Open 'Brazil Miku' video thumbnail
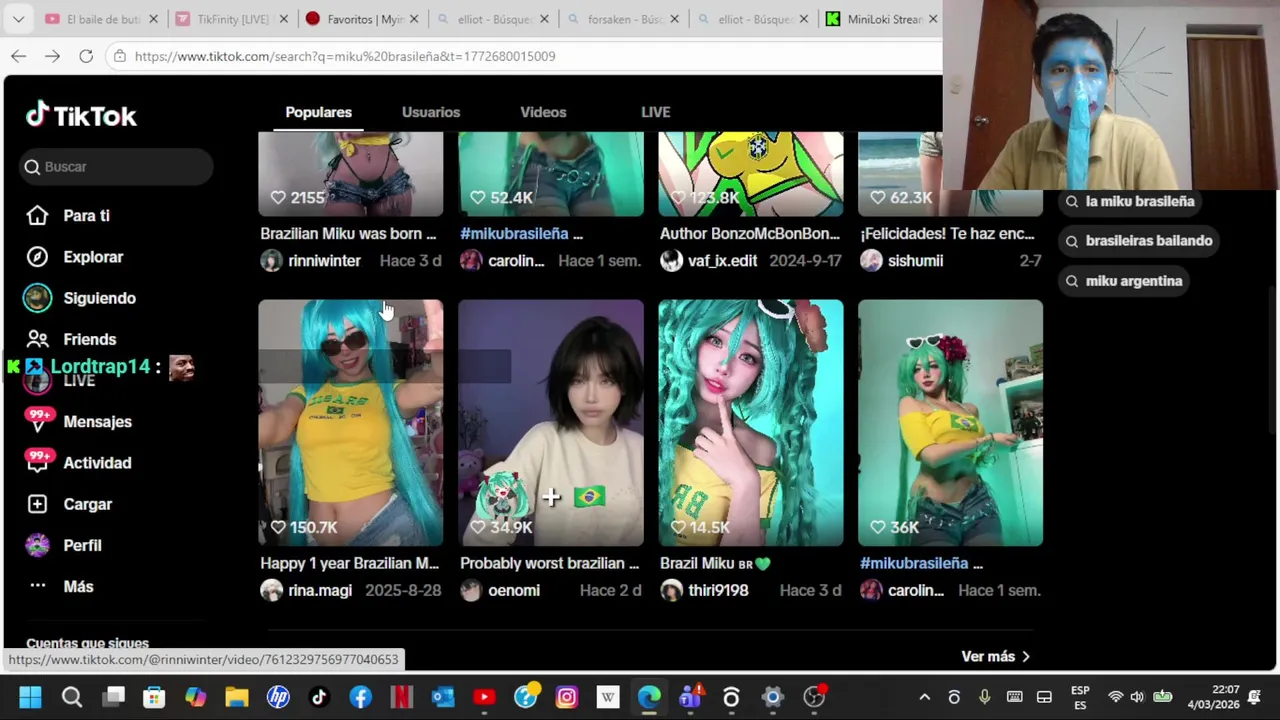 pyautogui.click(x=750, y=422)
